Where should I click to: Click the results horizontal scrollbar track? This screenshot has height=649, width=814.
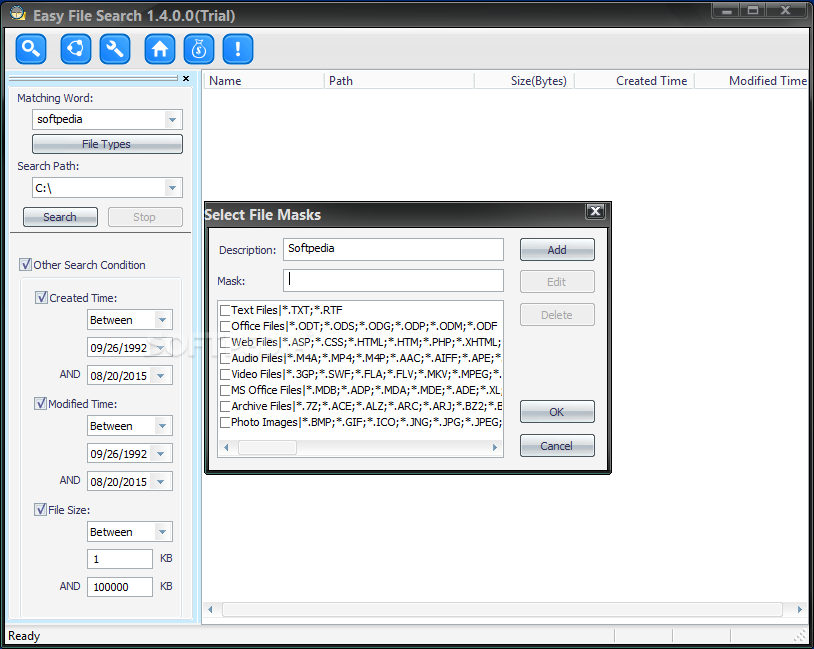pos(502,610)
